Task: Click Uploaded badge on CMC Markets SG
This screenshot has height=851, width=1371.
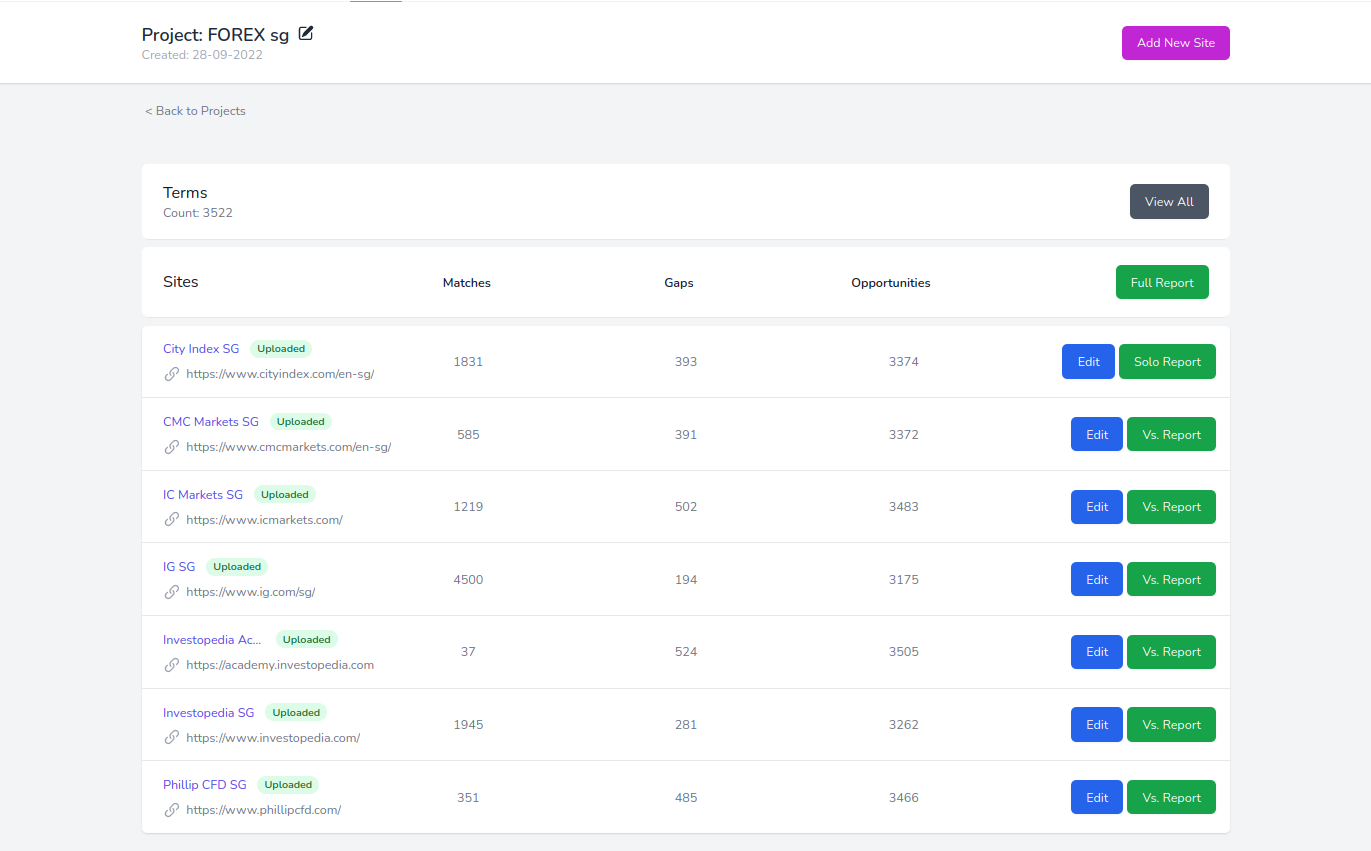Action: coord(301,422)
